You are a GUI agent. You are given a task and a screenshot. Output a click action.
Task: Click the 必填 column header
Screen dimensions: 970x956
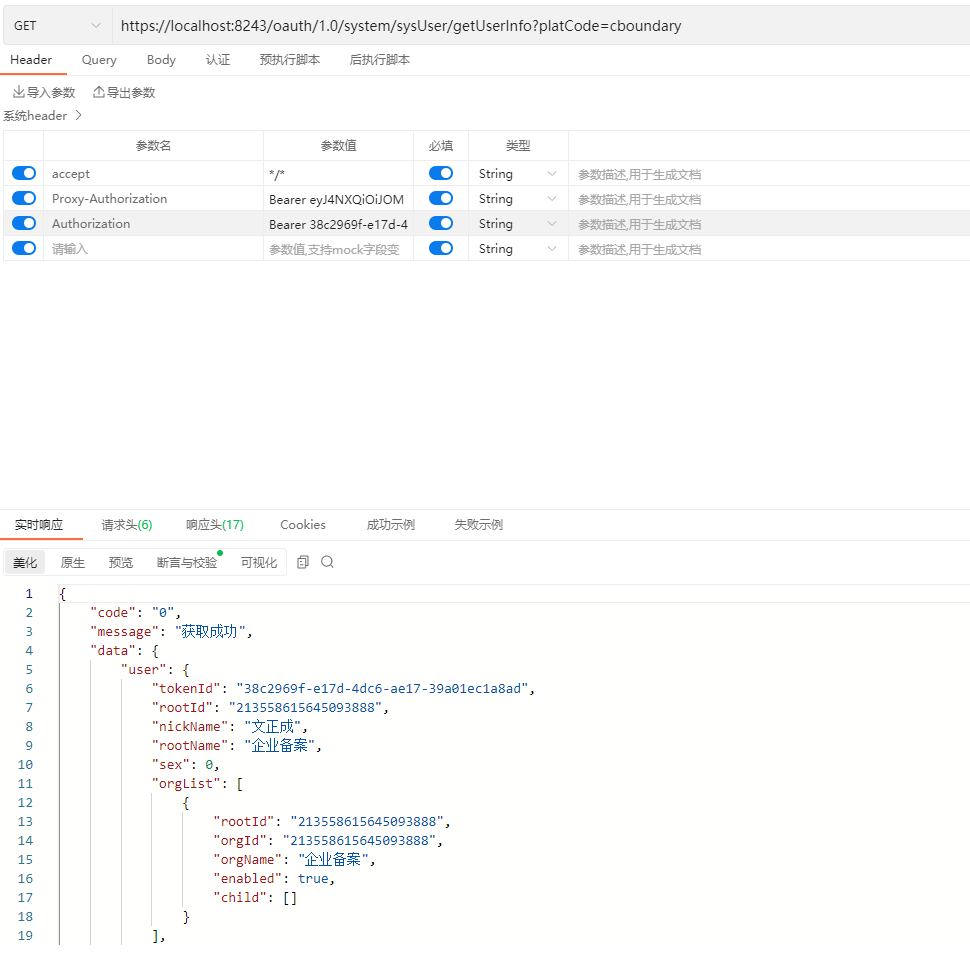[441, 146]
